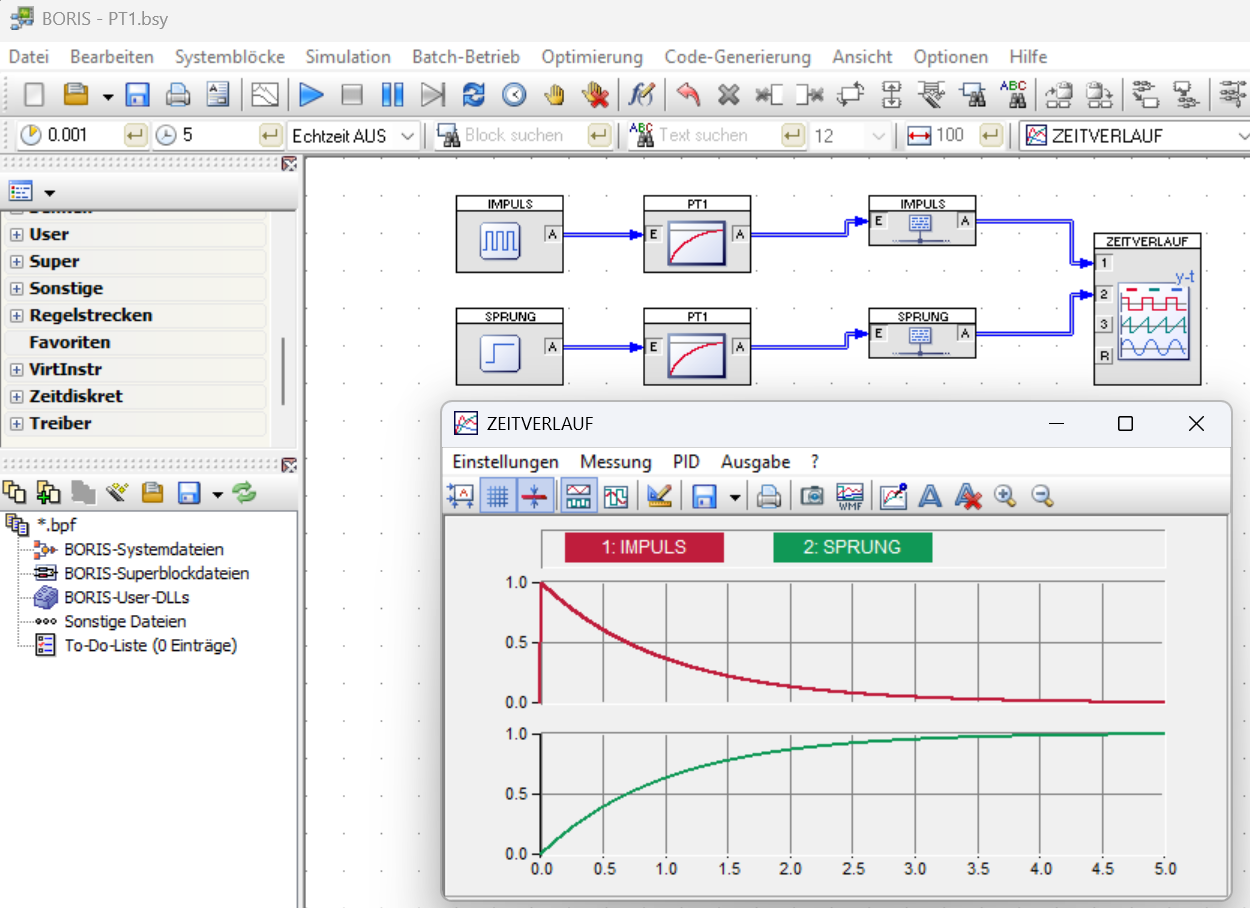The image size is (1250, 908).
Task: Pause the running simulation
Action: 393,95
